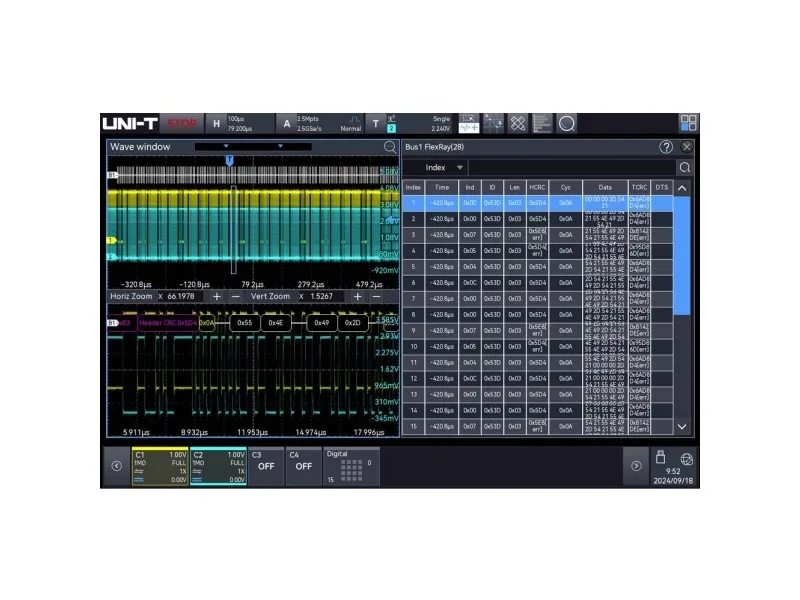Click the event table search magnifier button

[x=685, y=167]
